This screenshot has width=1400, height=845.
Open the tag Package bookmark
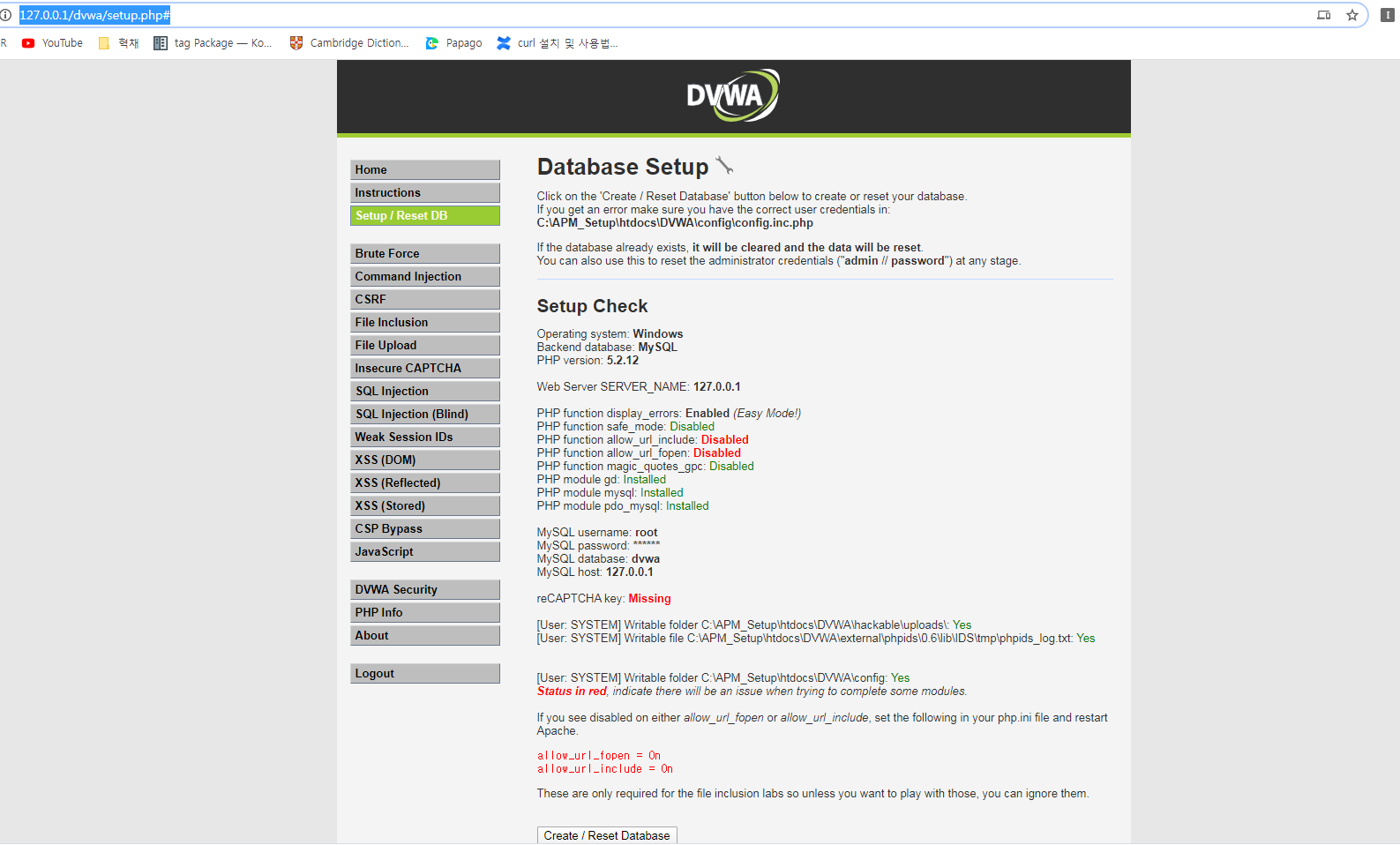[213, 42]
